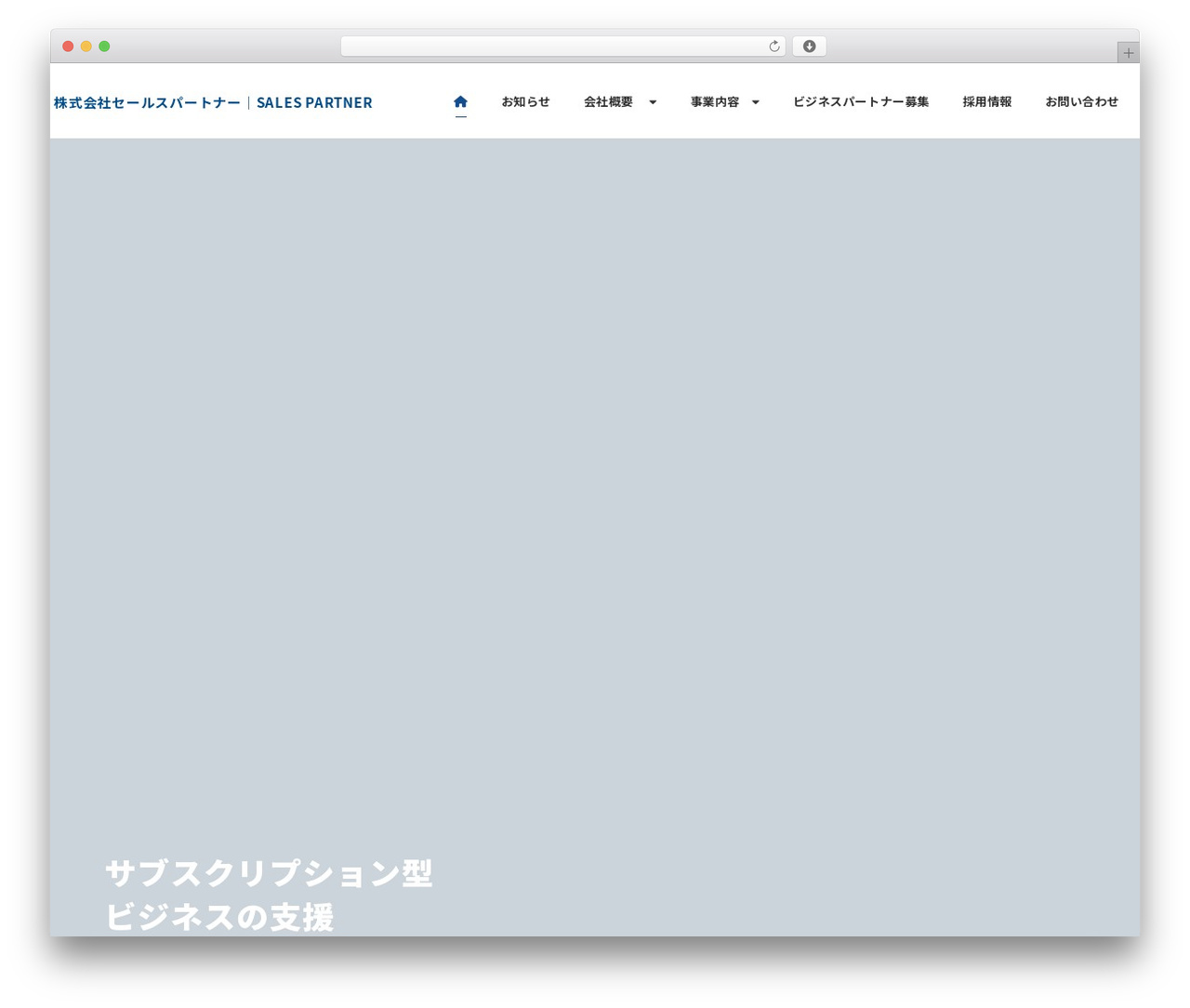Image resolution: width=1190 pixels, height=1008 pixels.
Task: Open the 会社概要 menu item
Action: (608, 102)
